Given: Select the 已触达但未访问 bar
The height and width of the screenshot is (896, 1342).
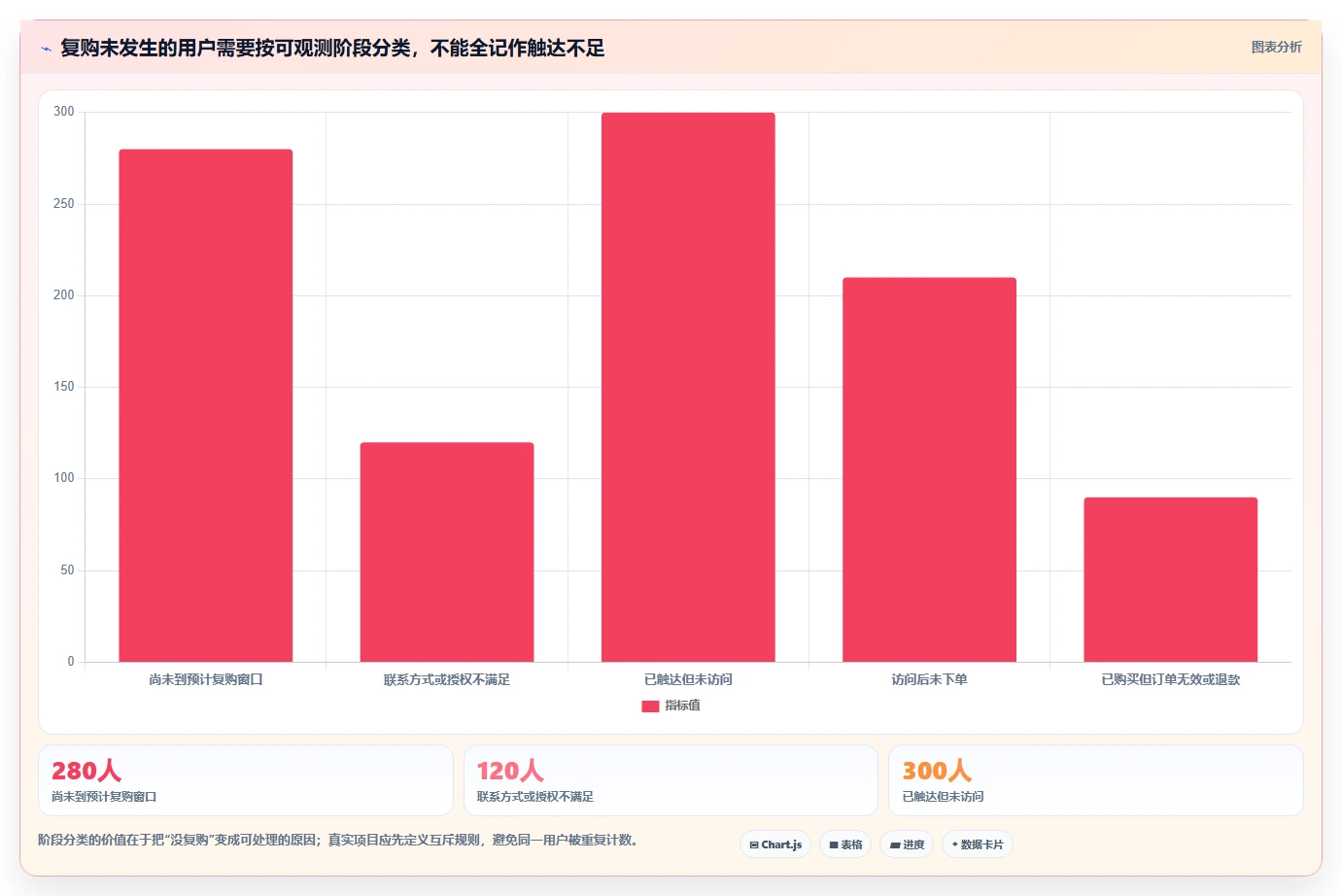Looking at the screenshot, I should tap(688, 387).
